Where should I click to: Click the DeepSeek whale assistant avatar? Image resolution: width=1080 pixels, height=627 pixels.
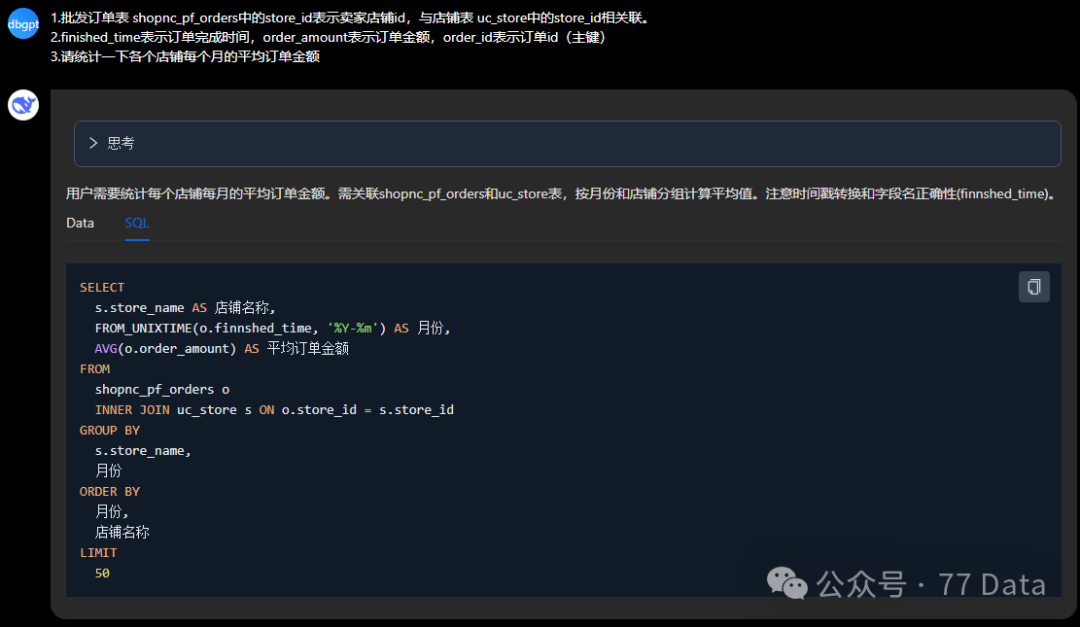[x=23, y=105]
